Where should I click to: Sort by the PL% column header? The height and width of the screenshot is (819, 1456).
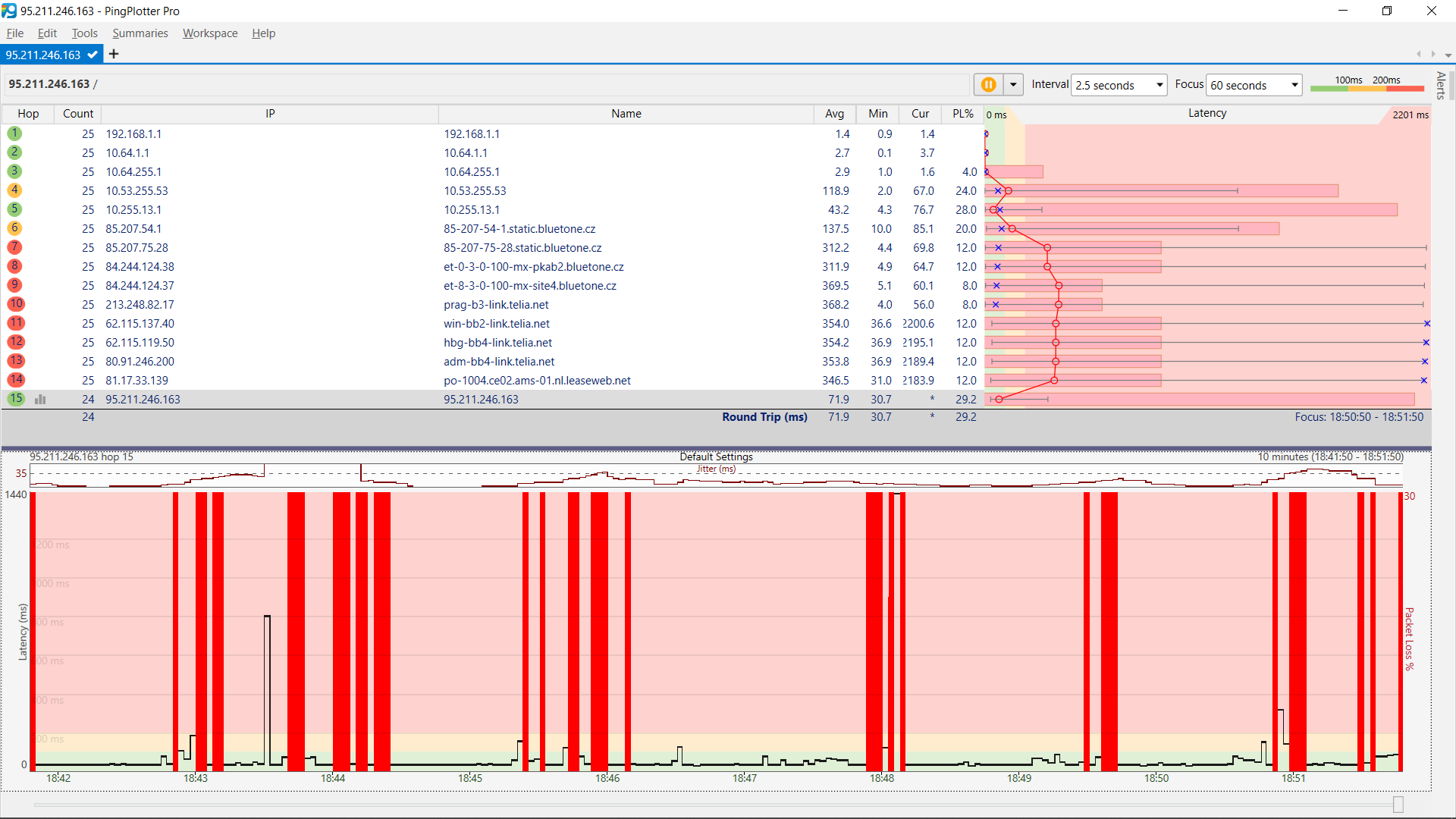pyautogui.click(x=962, y=114)
